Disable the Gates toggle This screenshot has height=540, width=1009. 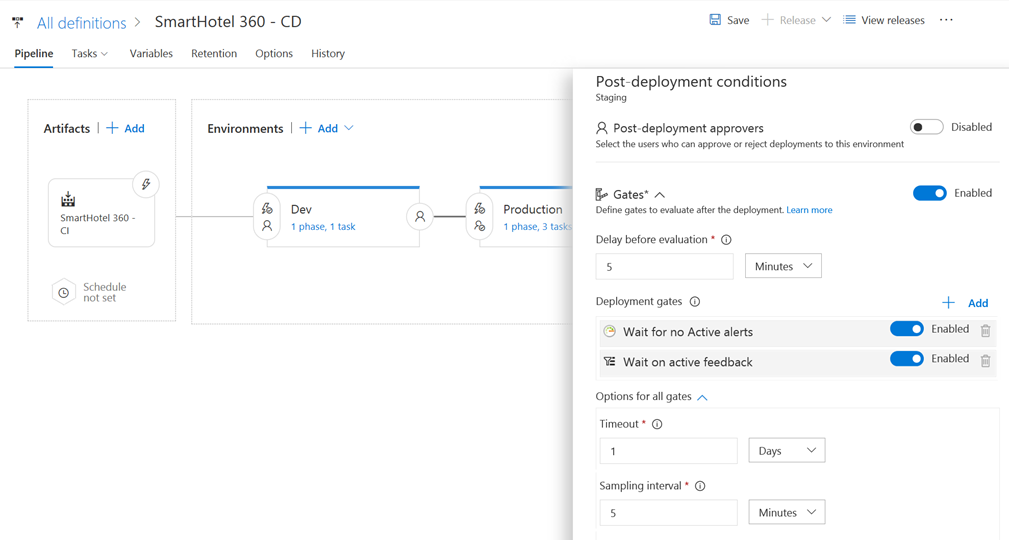pos(929,193)
